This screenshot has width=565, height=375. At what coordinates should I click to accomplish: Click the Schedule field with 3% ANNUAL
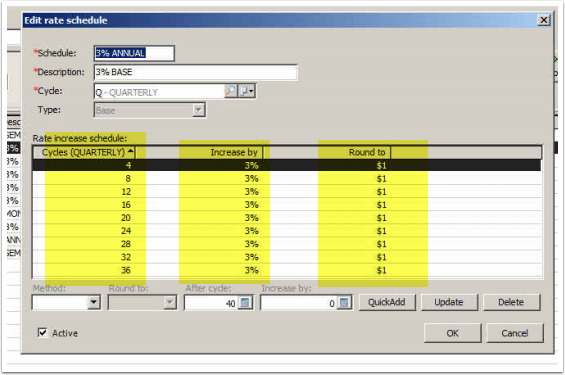[x=134, y=53]
